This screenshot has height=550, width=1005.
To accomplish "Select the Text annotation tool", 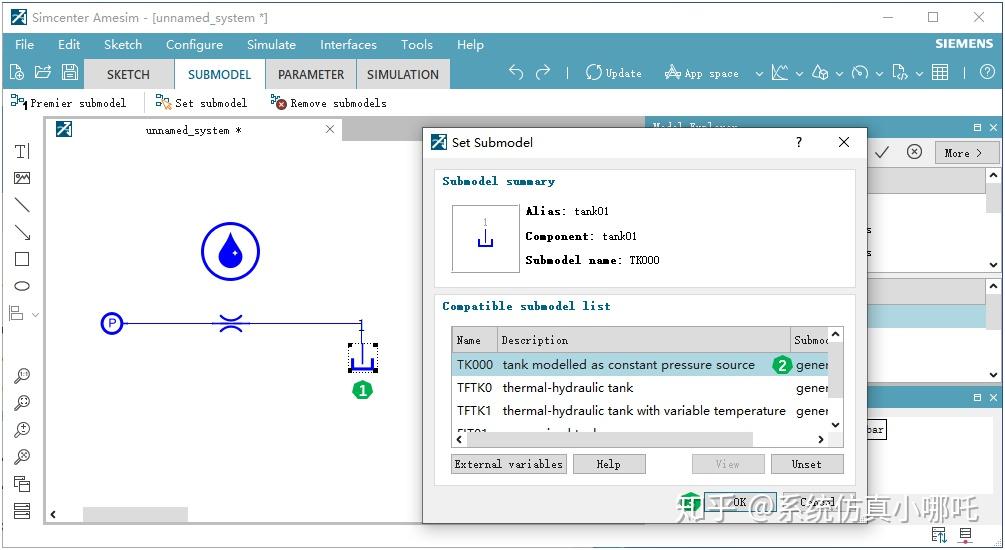I will 22,151.
